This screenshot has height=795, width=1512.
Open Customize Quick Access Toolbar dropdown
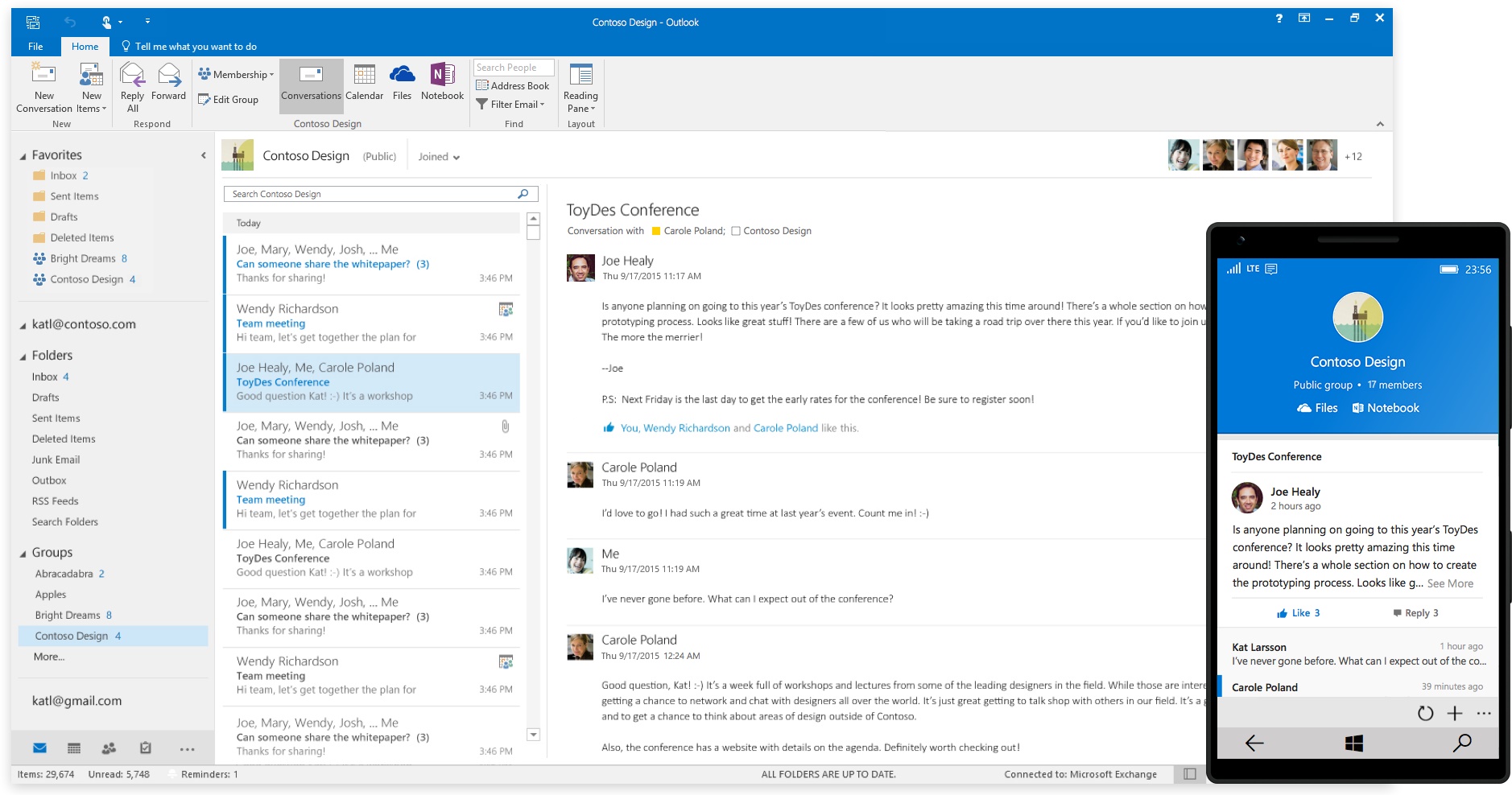(147, 22)
